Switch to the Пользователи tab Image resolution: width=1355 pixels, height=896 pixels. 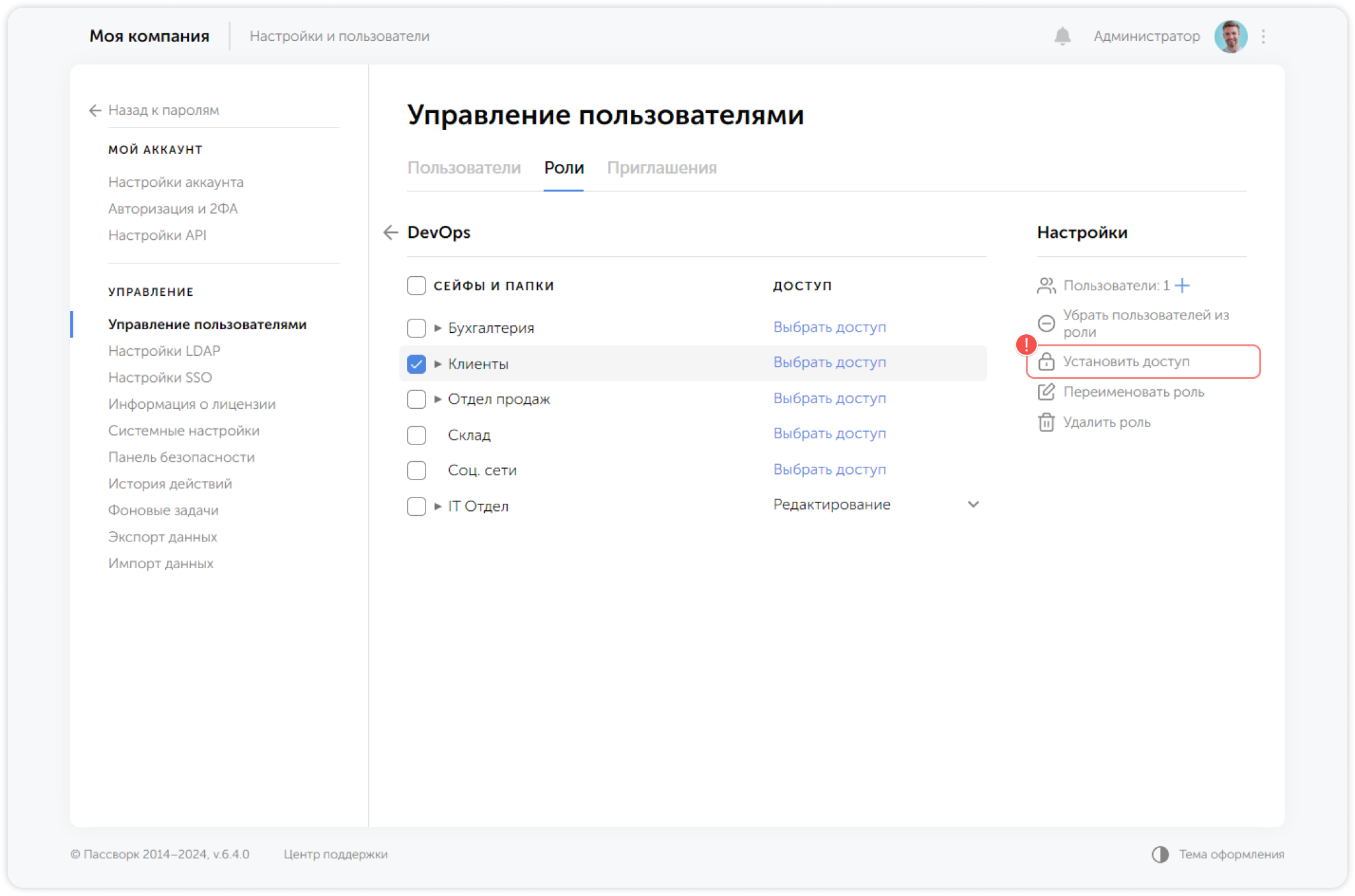click(x=464, y=168)
